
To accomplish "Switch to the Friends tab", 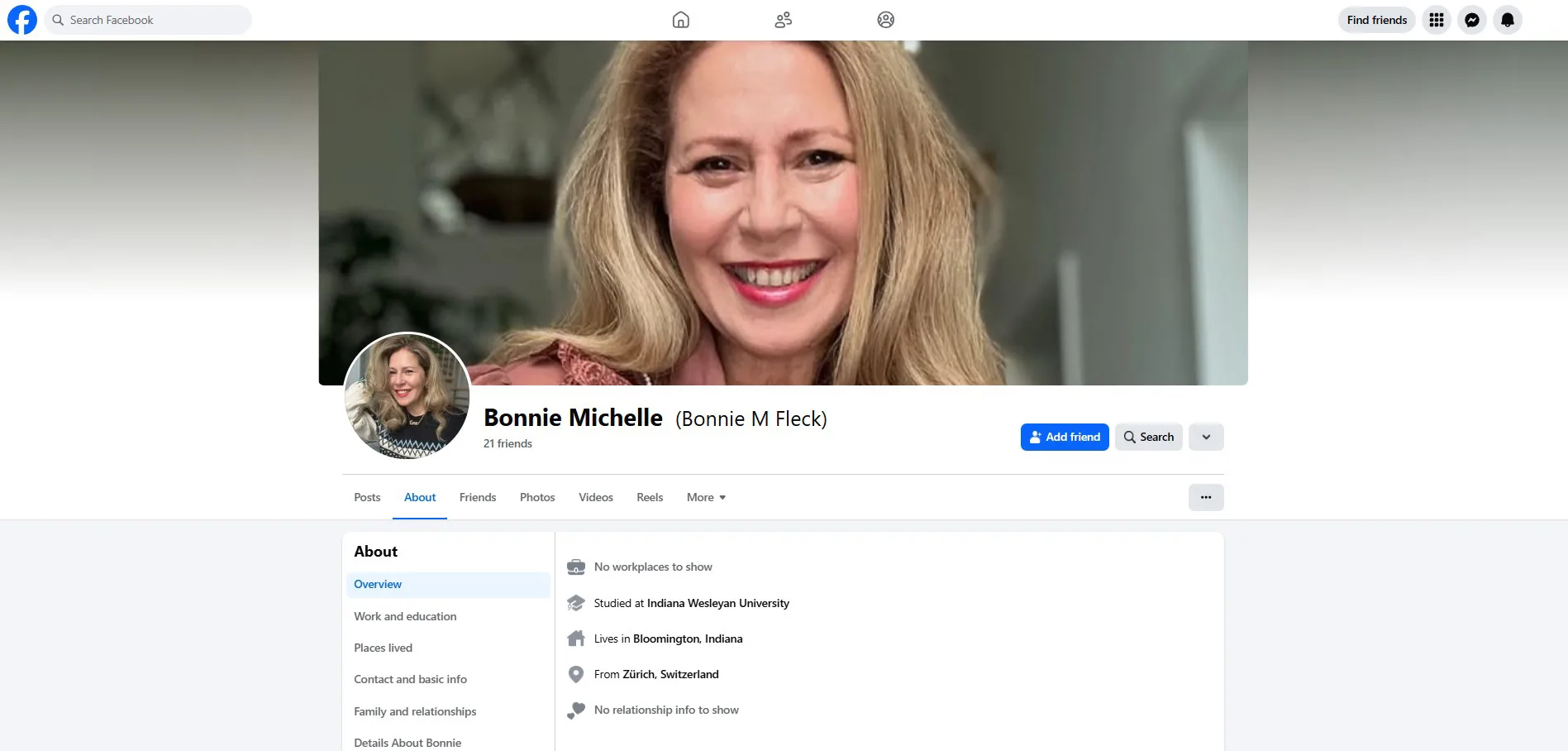I will point(478,497).
